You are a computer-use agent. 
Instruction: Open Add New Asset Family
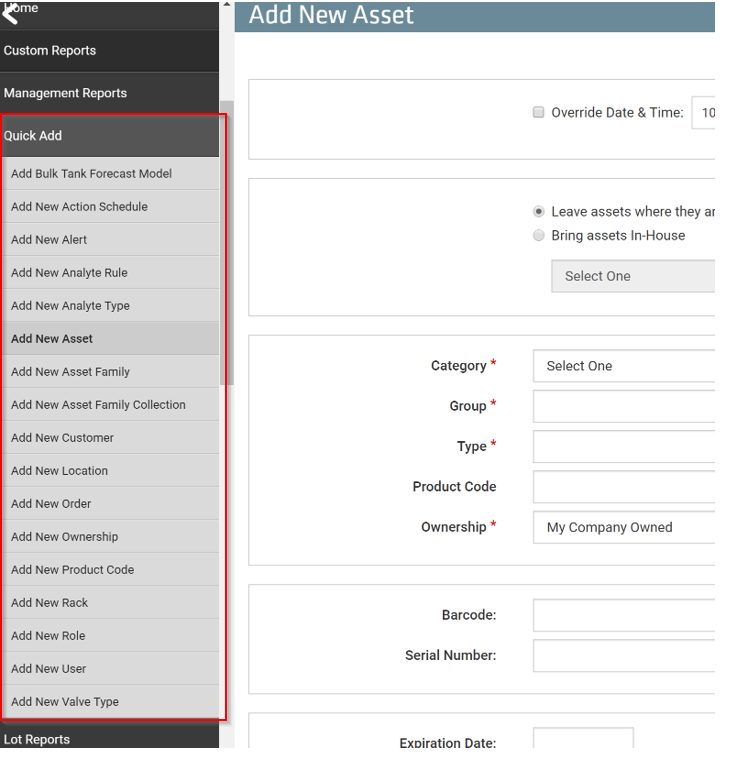[x=111, y=372]
